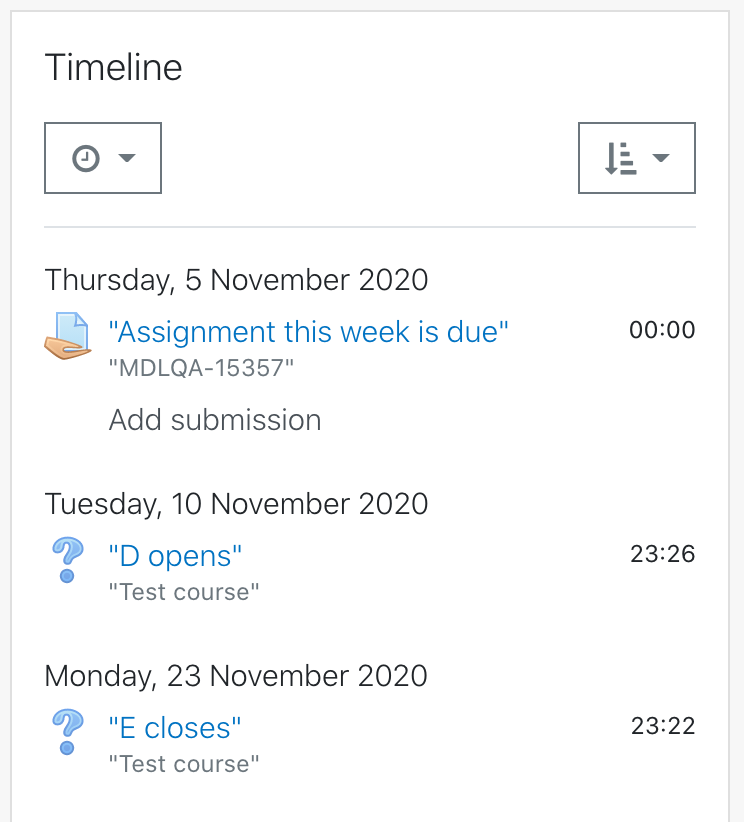Open the "D opens" quiz event
Viewport: 744px width, 822px height.
175,556
